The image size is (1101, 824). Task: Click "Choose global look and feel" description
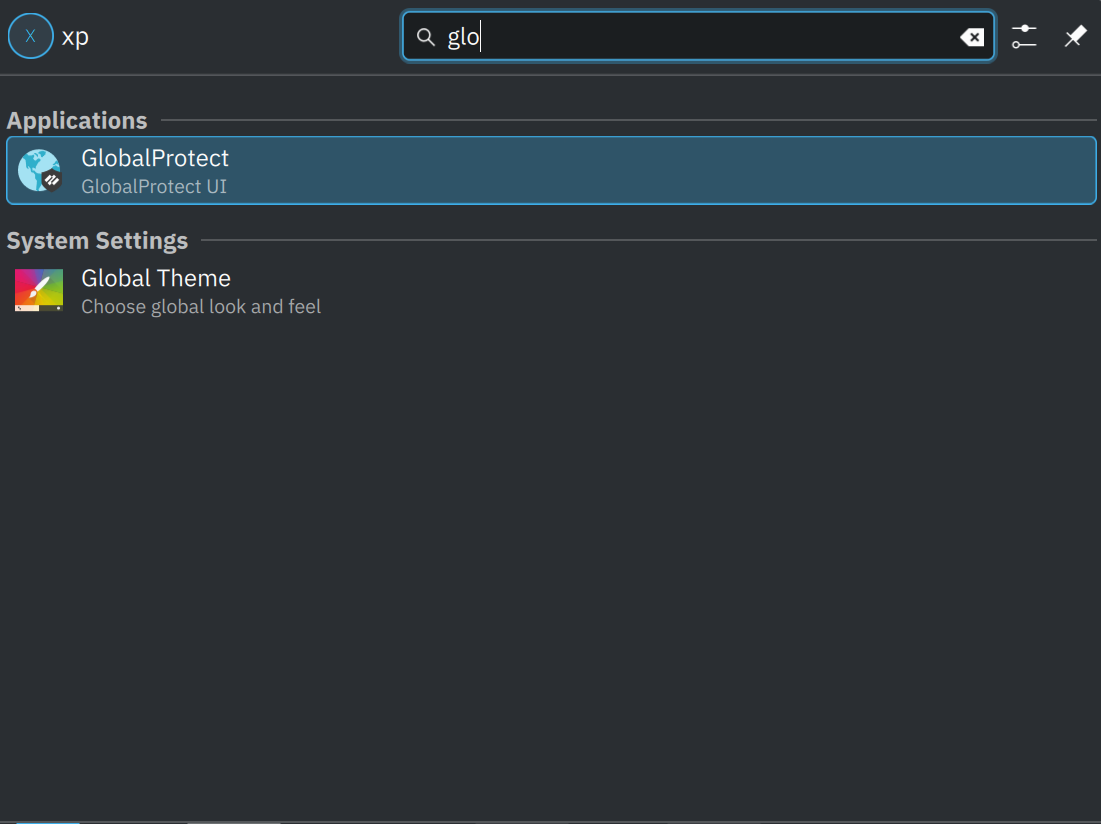click(x=201, y=307)
